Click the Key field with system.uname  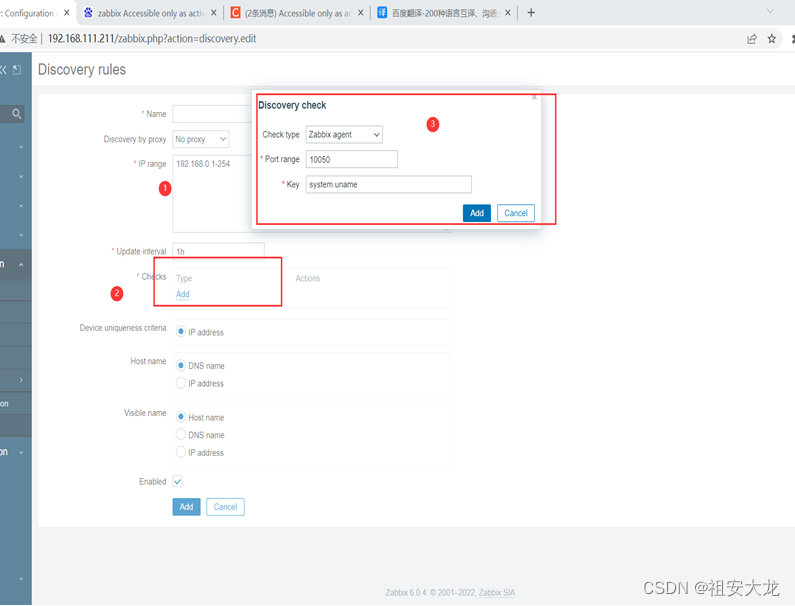pyautogui.click(x=389, y=184)
